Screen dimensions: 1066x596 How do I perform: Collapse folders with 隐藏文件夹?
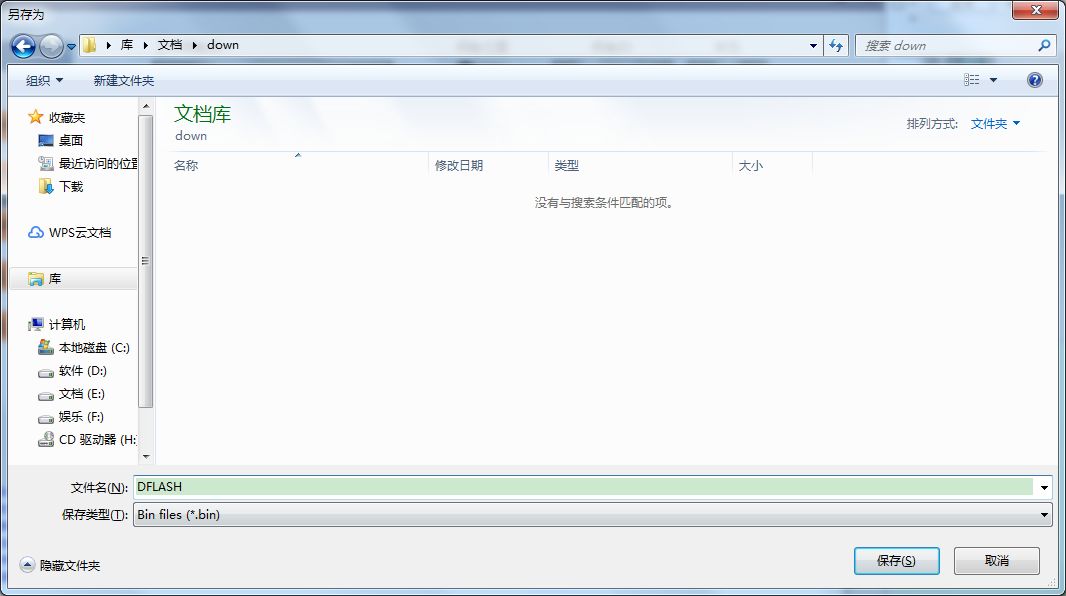(x=60, y=565)
